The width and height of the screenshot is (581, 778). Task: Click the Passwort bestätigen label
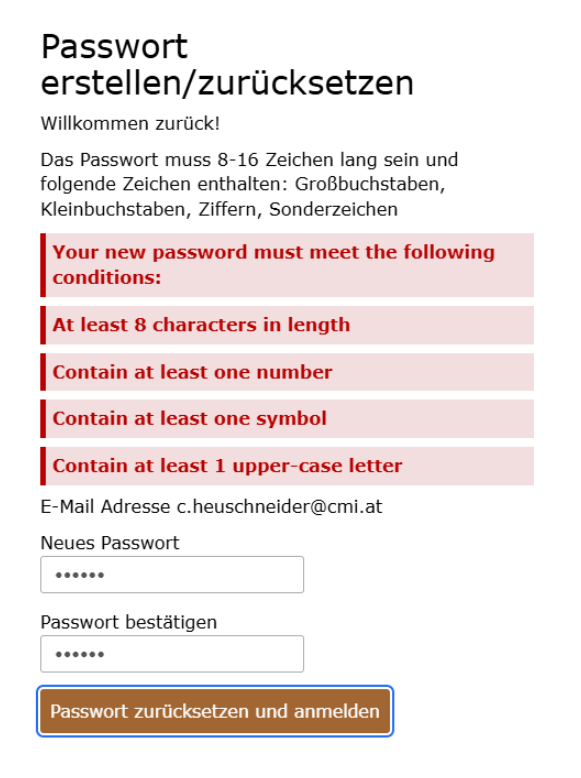[x=129, y=622]
